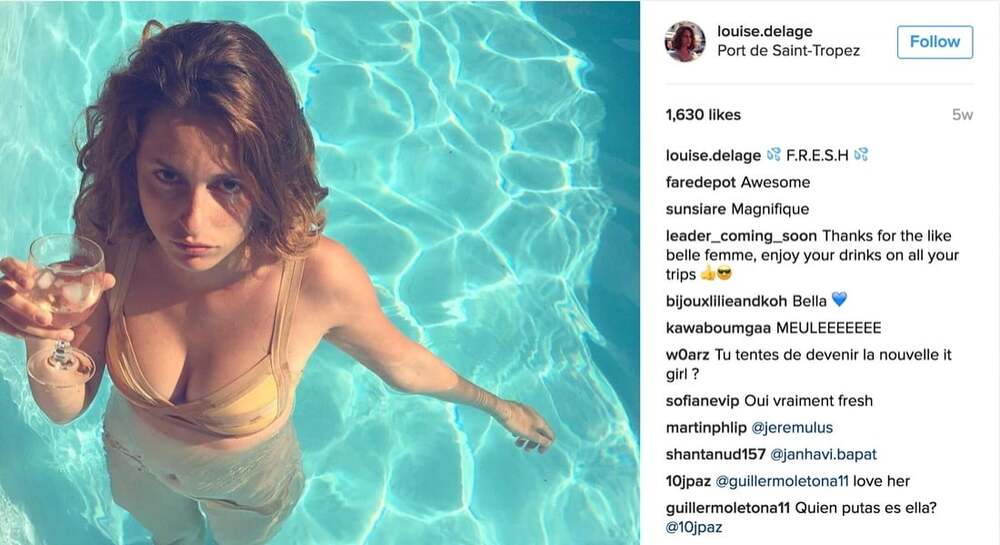Follow the @jeremulus mention link
Image resolution: width=1000 pixels, height=545 pixels.
pyautogui.click(x=792, y=428)
